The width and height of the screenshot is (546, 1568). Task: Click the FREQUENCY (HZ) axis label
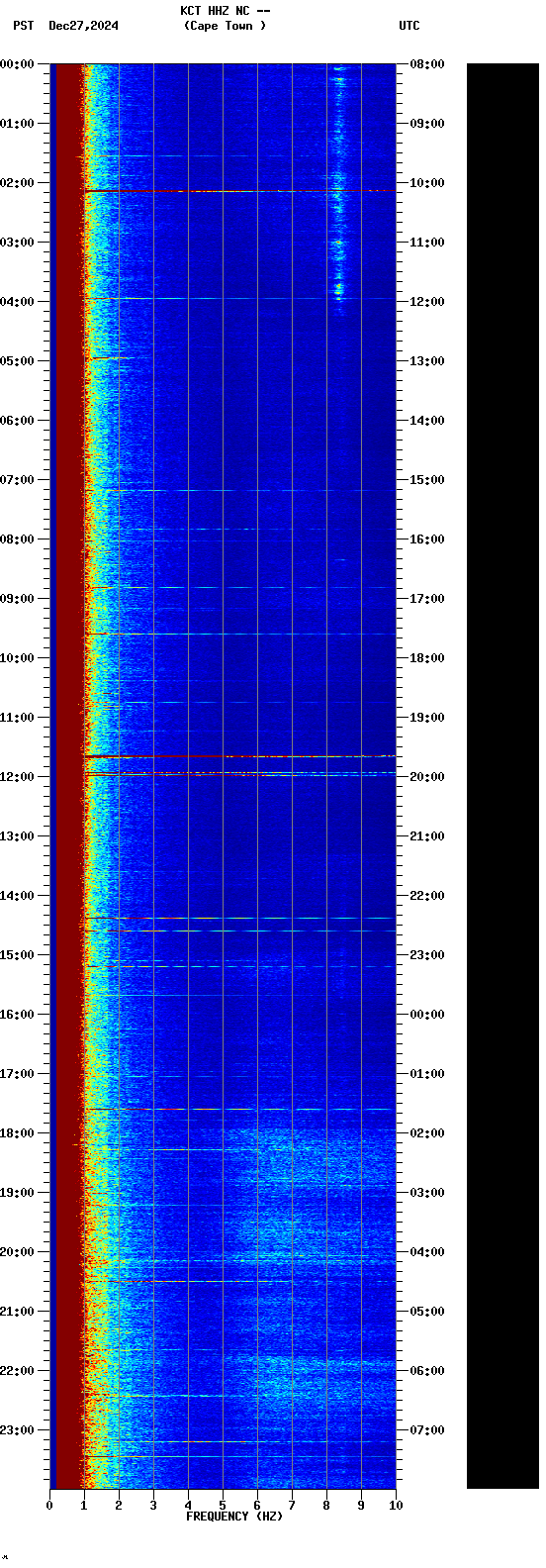(234, 1516)
